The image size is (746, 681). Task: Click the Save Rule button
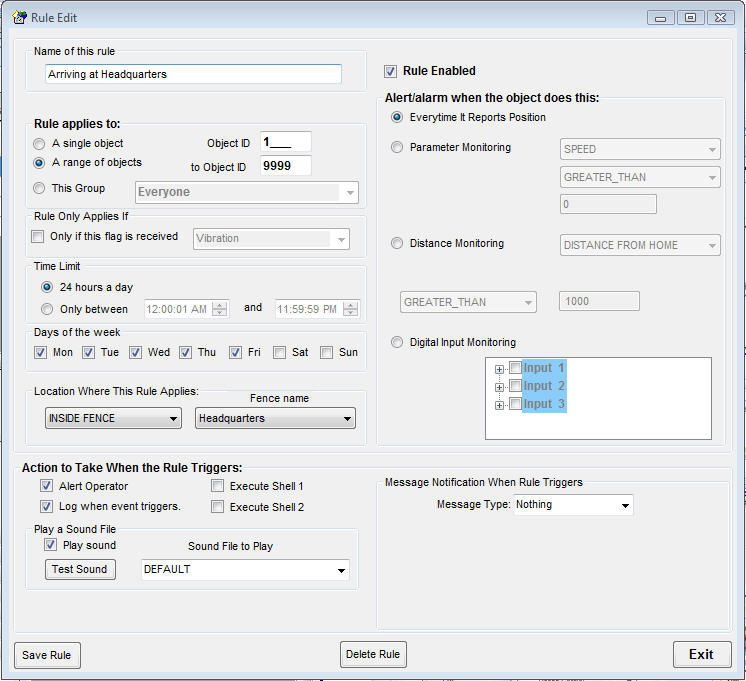(47, 655)
